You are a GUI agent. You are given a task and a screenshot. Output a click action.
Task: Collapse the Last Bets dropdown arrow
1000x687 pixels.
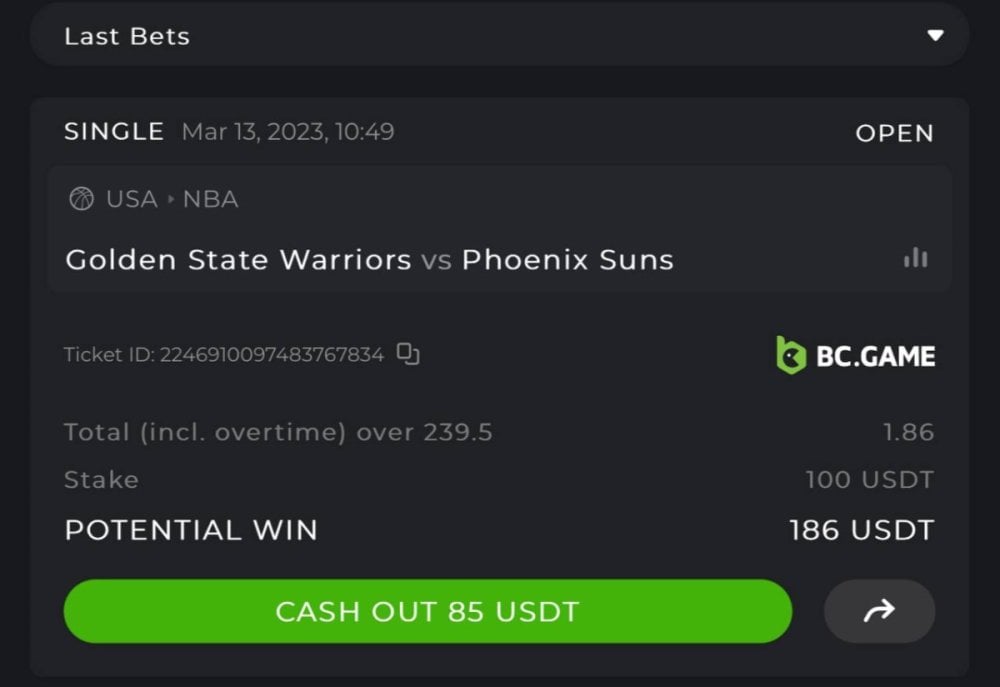tap(935, 36)
